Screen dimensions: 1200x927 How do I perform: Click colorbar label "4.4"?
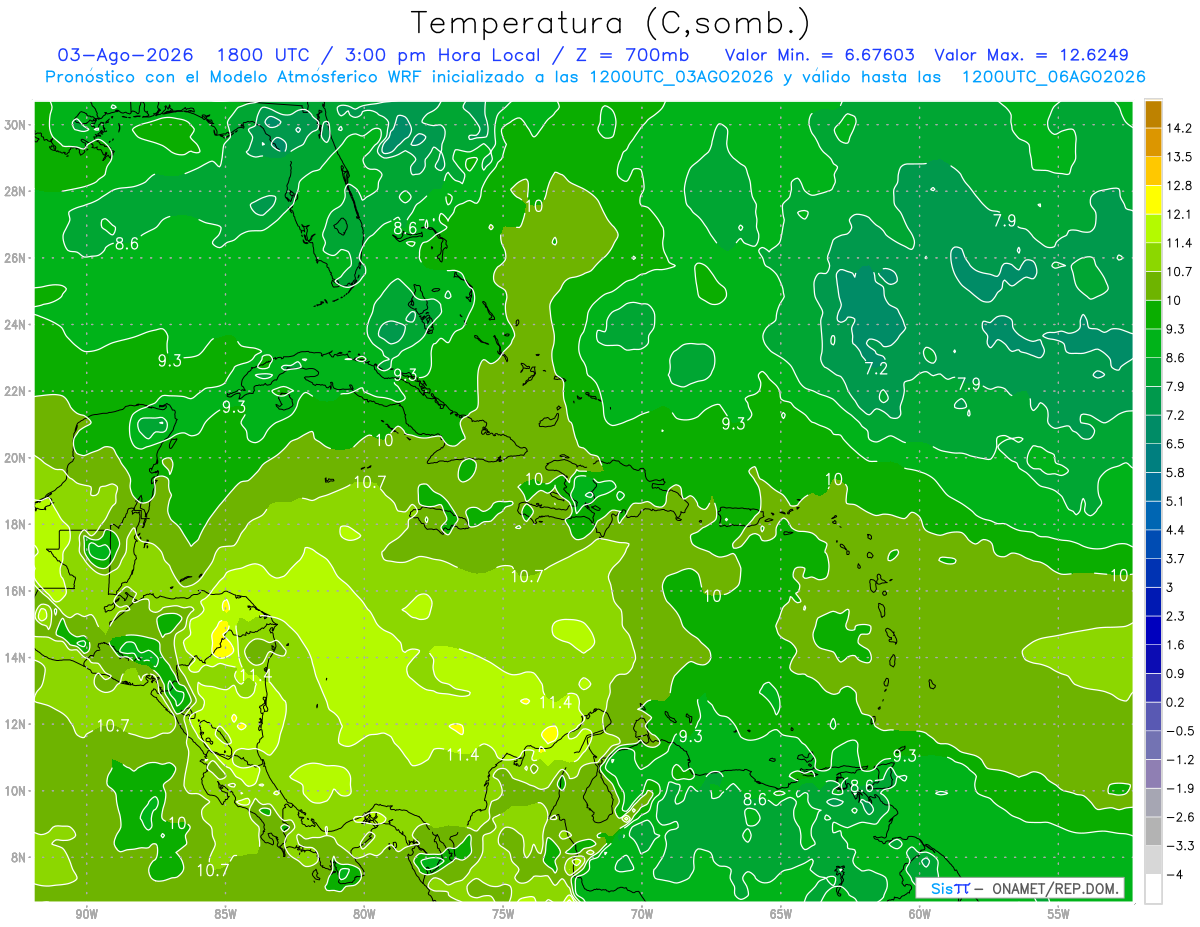[1176, 529]
